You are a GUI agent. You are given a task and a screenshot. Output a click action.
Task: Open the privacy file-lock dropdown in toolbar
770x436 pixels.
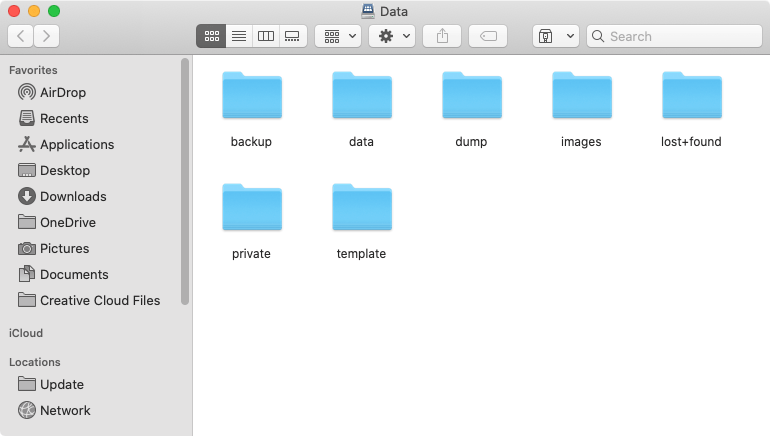[x=556, y=36]
